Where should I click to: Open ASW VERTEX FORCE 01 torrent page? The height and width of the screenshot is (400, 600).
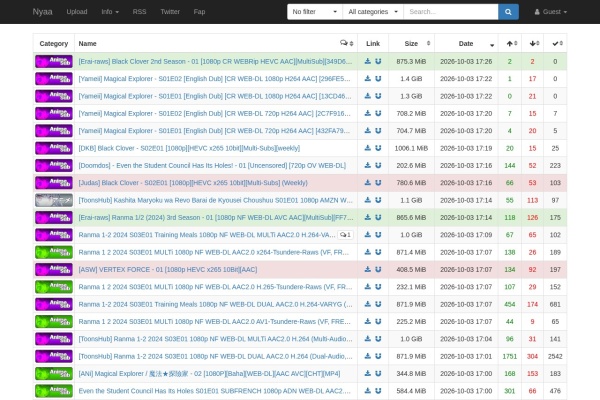pos(168,269)
